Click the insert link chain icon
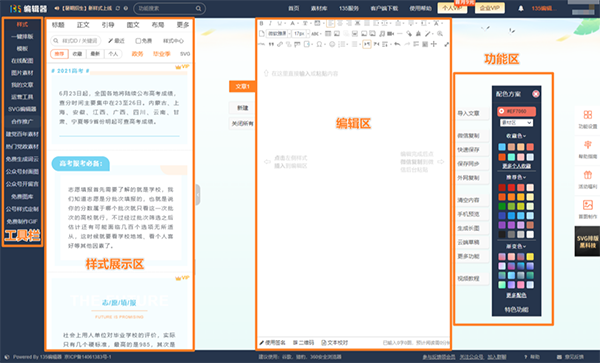 tap(280, 44)
